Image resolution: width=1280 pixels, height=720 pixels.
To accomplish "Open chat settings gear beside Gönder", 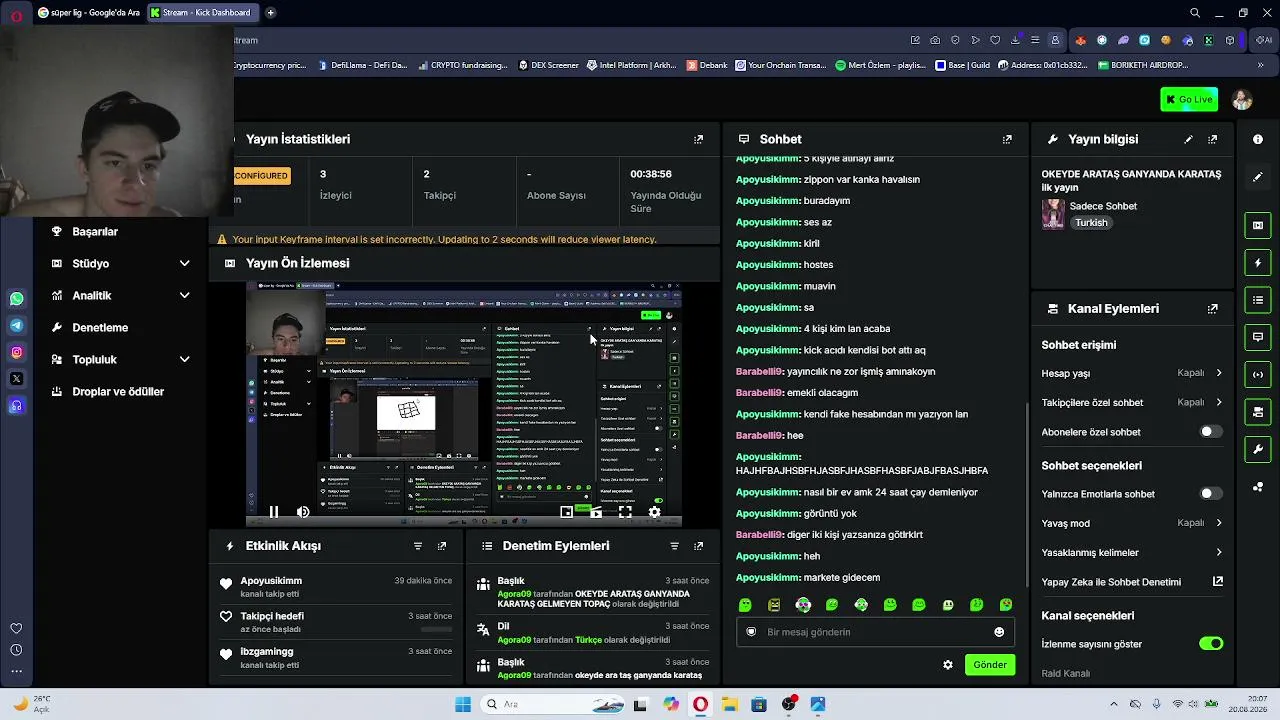I will pos(948,665).
